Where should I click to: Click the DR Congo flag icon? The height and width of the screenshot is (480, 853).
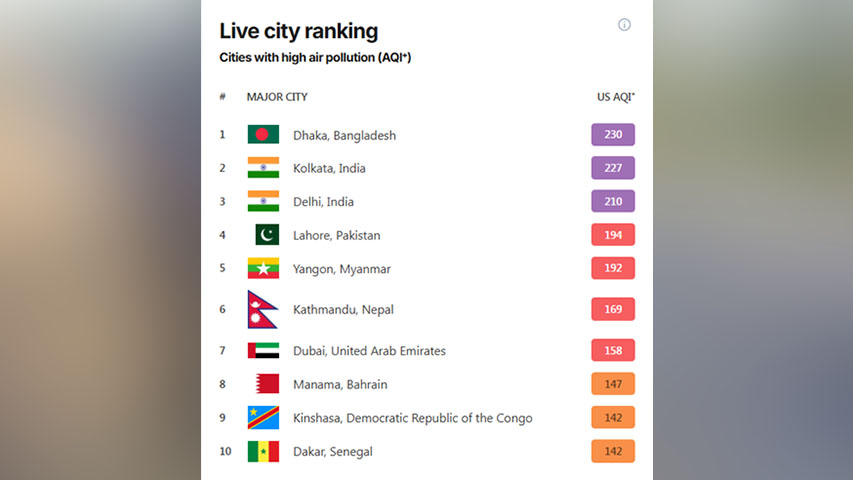[263, 418]
